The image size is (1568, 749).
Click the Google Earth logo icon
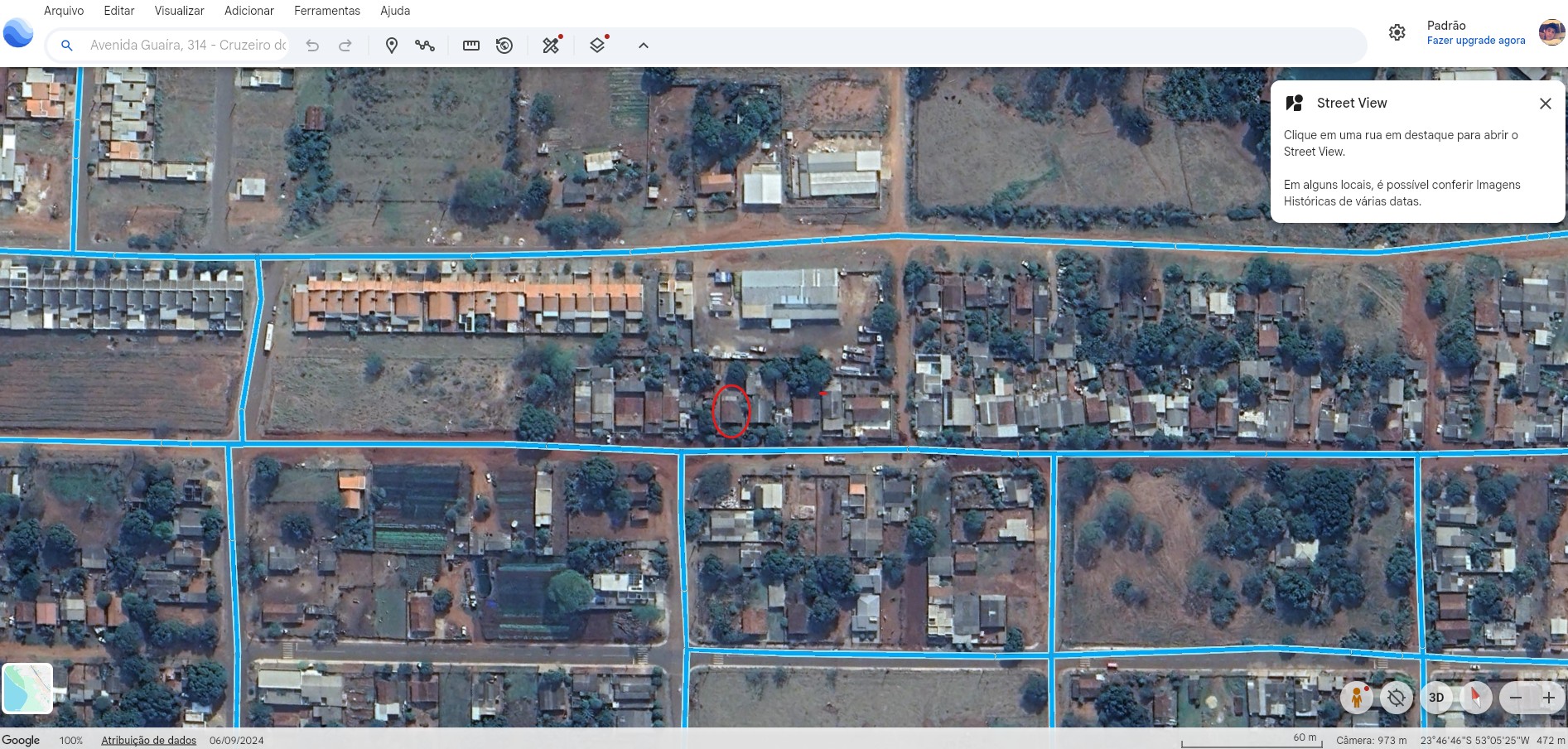pyautogui.click(x=18, y=33)
